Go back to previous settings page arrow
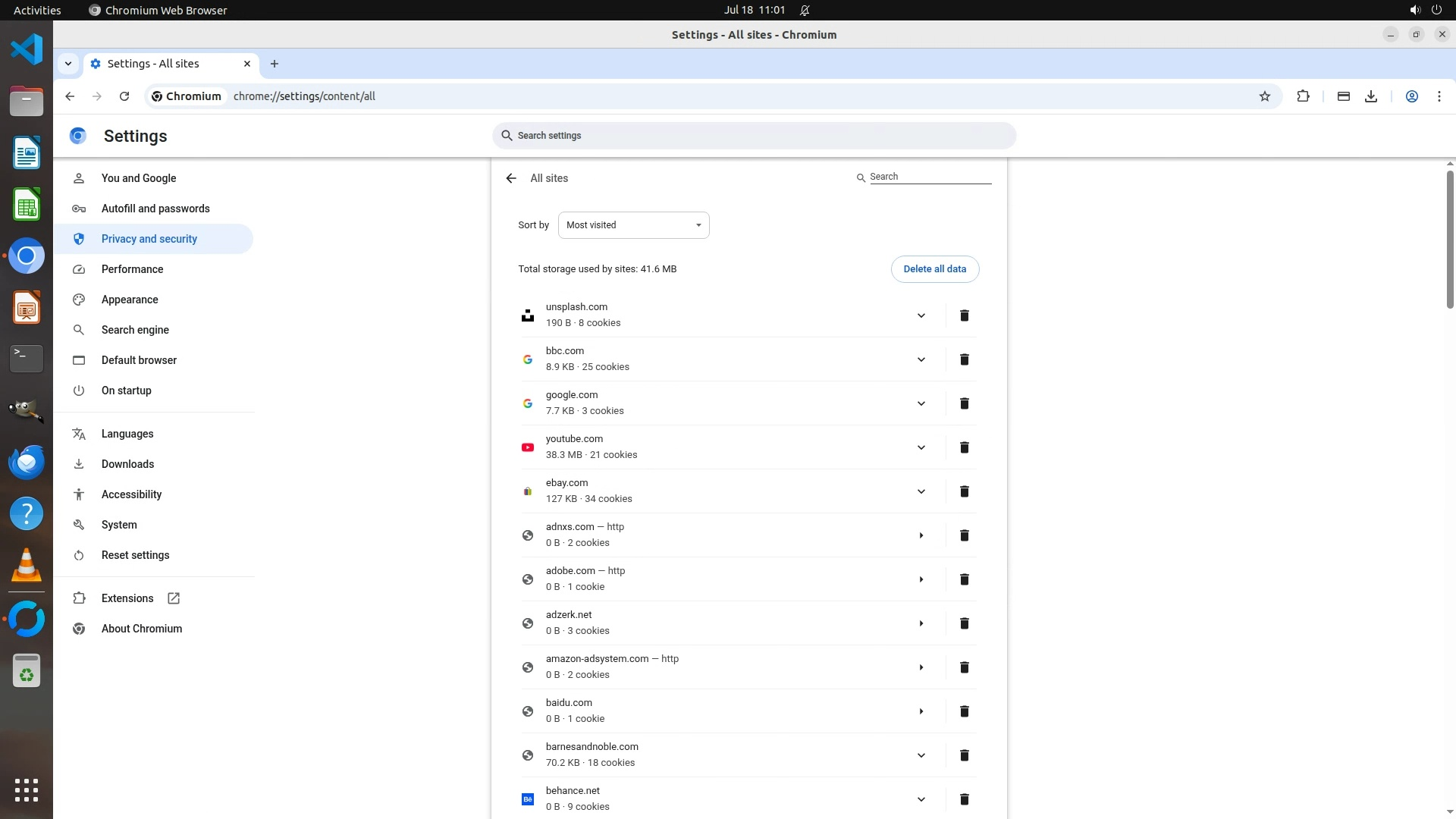The width and height of the screenshot is (1456, 819). (511, 178)
